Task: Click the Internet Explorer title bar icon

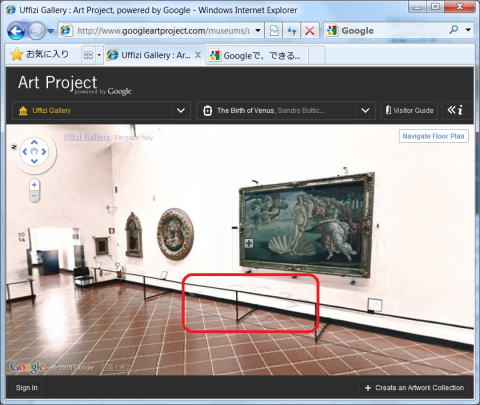Action: tap(11, 10)
